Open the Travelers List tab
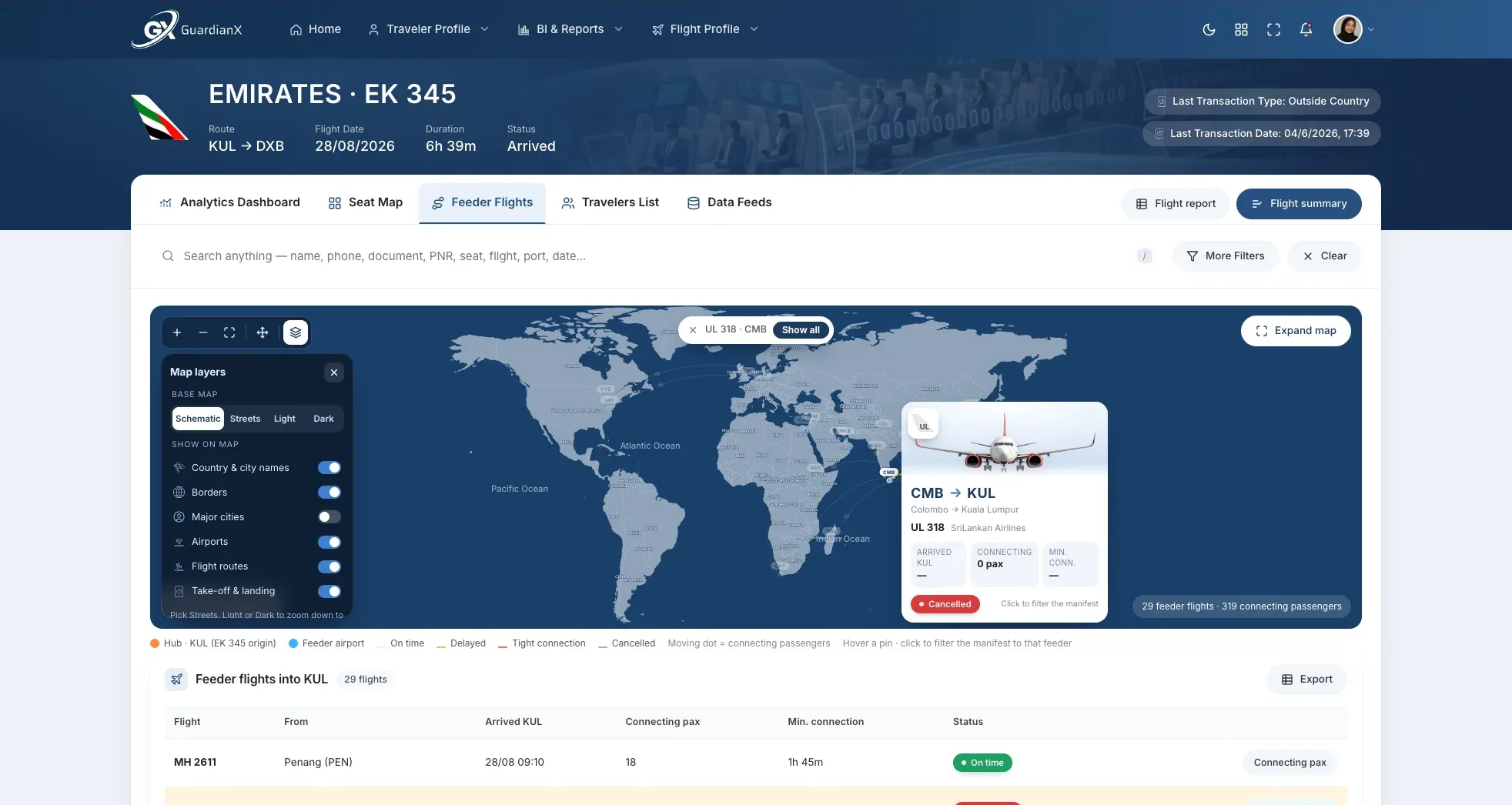Viewport: 1512px width, 805px height. click(x=610, y=202)
